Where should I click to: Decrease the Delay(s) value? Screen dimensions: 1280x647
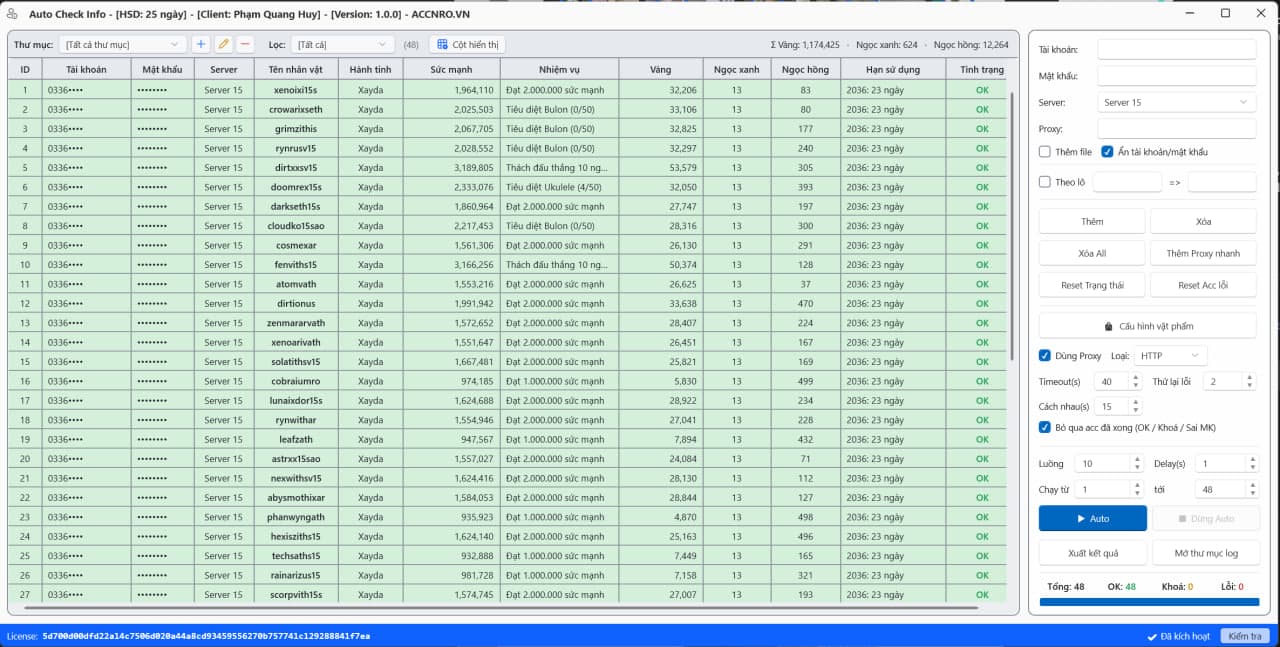tap(1251, 468)
